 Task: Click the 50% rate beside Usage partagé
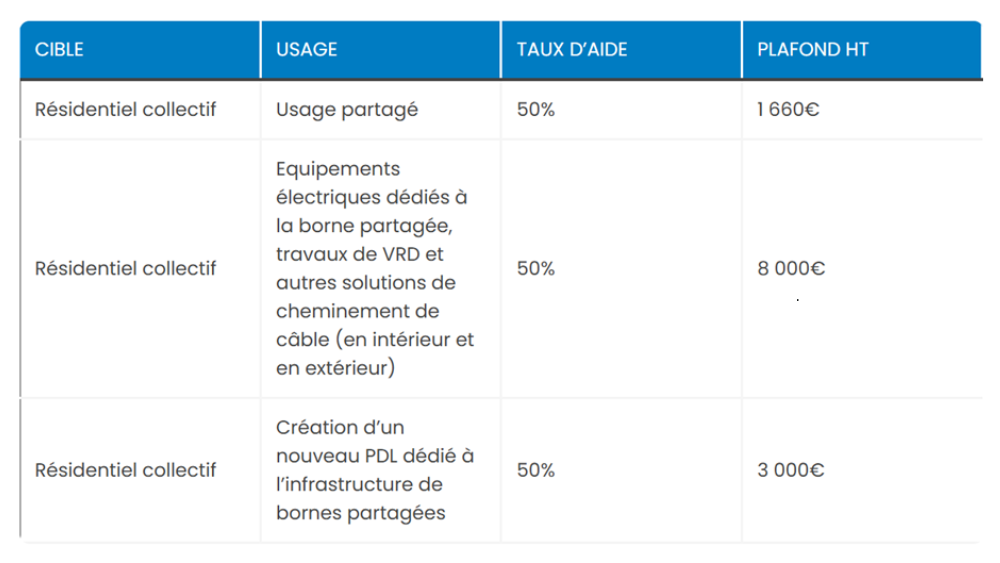pyautogui.click(x=535, y=110)
